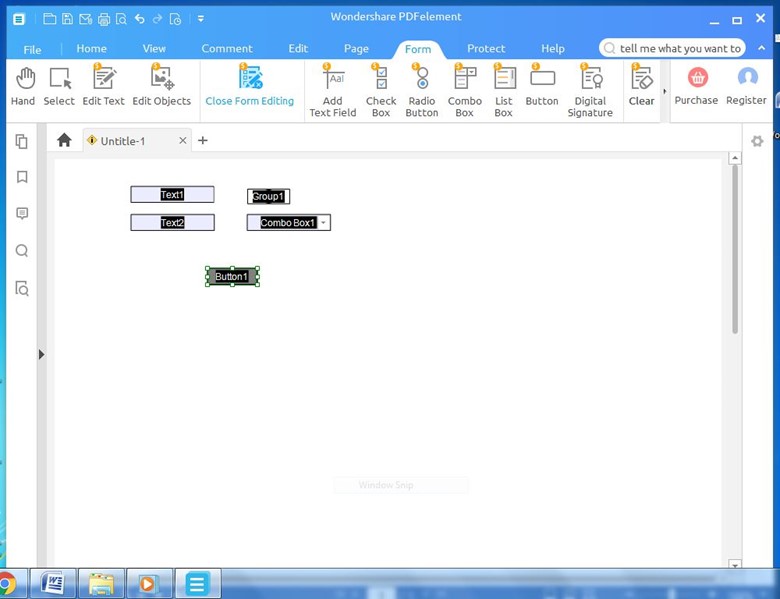Open the Combo Box1 dropdown arrow
The width and height of the screenshot is (780, 599).
tap(323, 223)
